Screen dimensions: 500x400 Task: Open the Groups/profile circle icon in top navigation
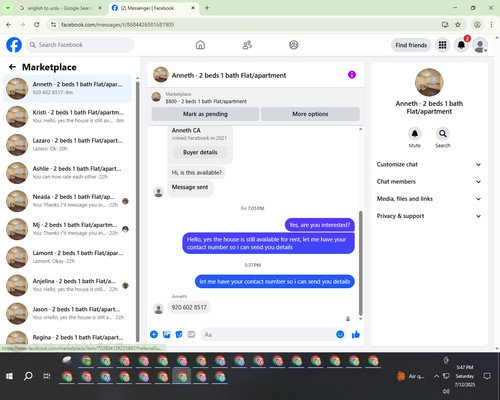coord(294,45)
